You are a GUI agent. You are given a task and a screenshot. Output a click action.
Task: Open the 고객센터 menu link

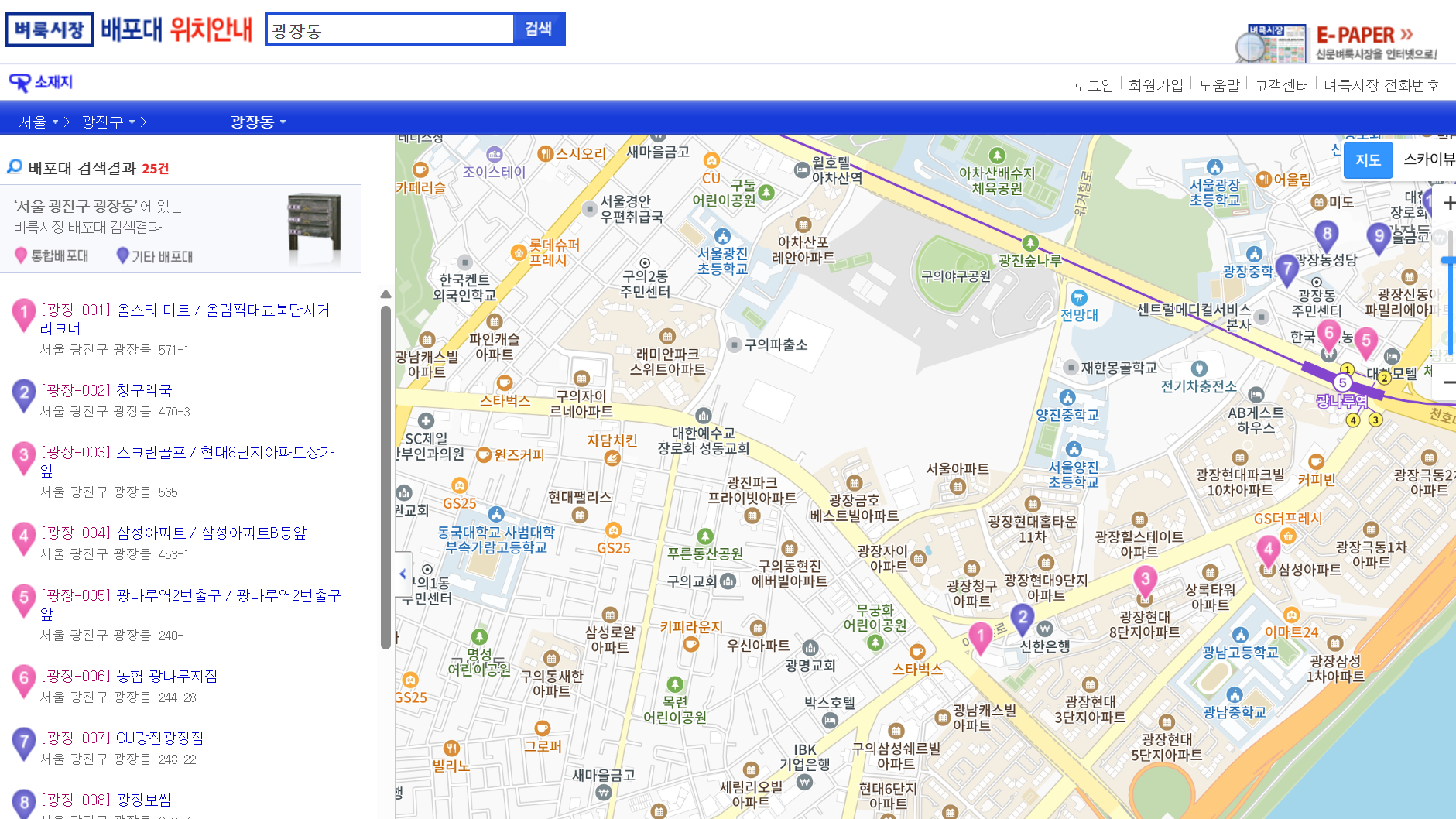[x=1281, y=85]
